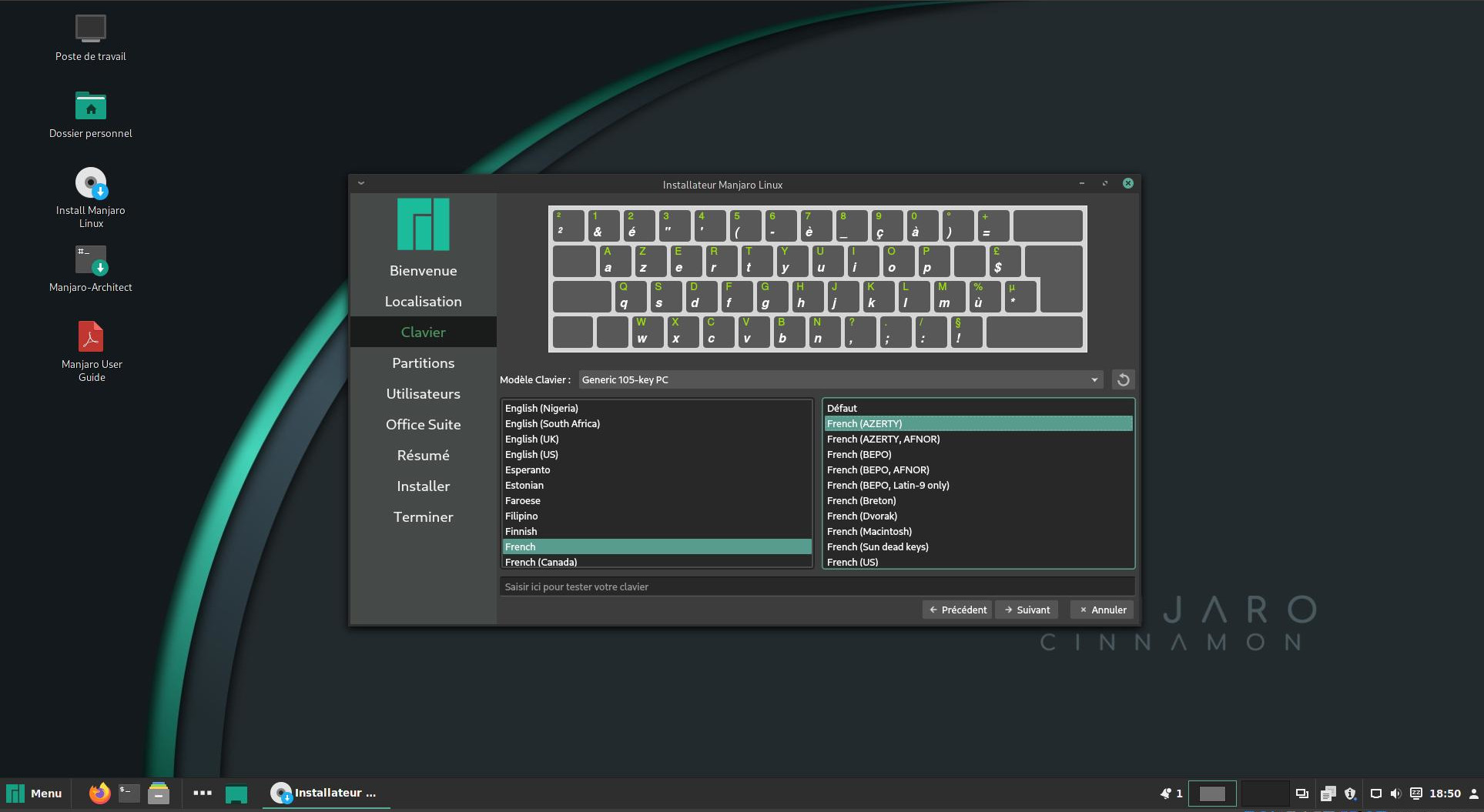Screen dimensions: 1484x812
Task: Click the sleep inhibit tray icon
Action: coord(1416,794)
